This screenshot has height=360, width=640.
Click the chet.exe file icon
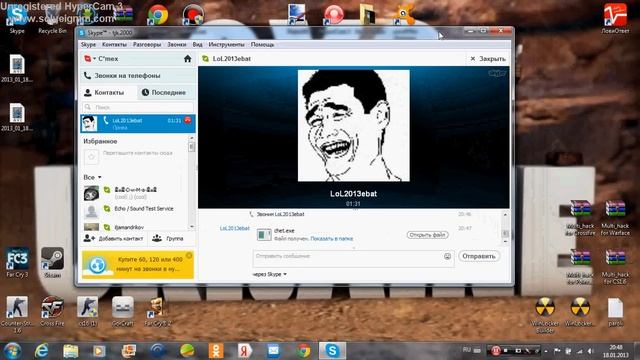pos(264,234)
